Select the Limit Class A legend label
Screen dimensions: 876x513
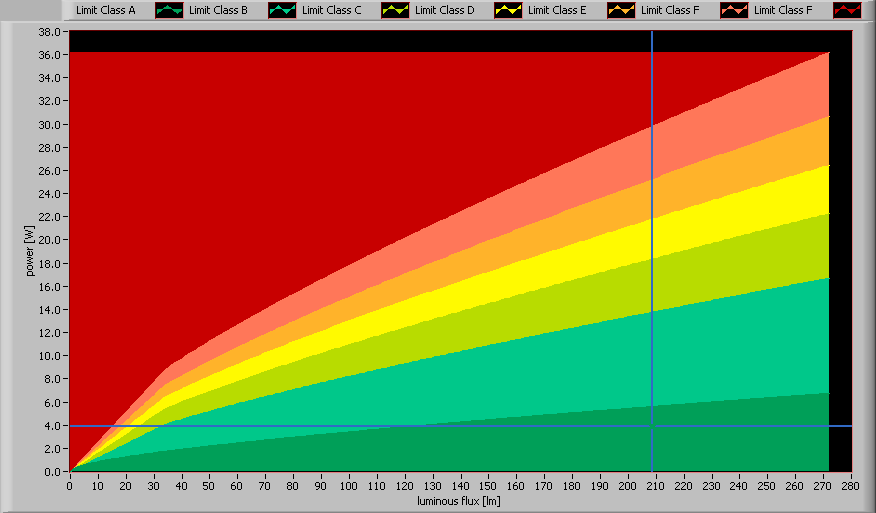tap(105, 10)
